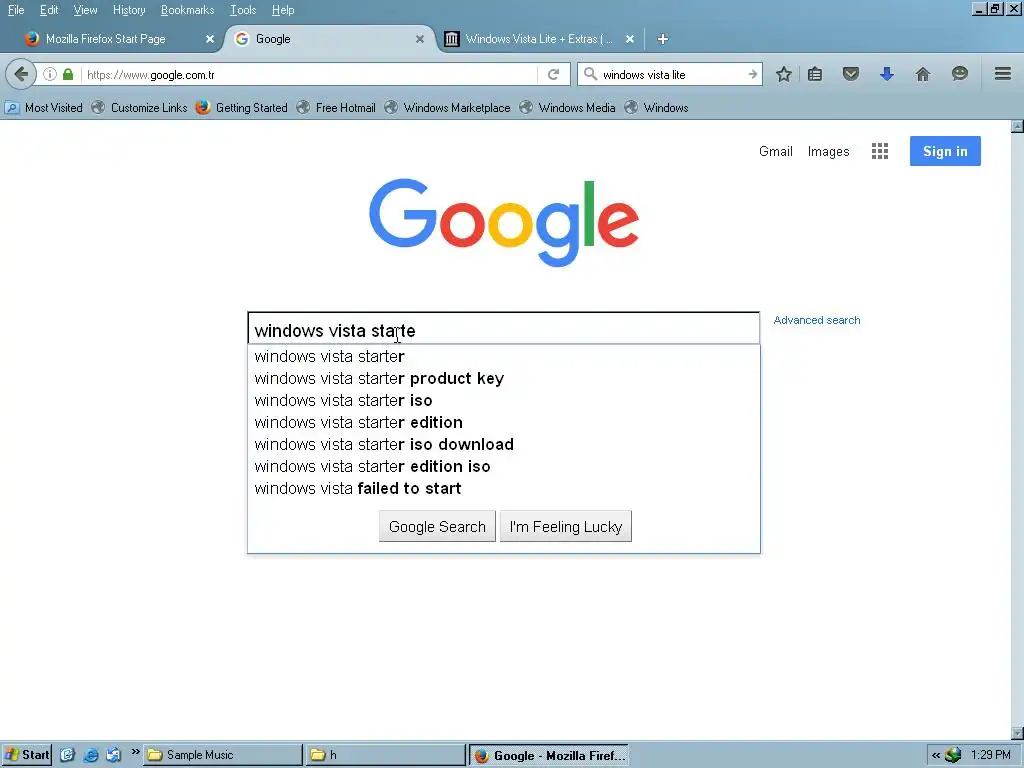1024x768 pixels.
Task: Bookmark this page with the star icon
Action: pyautogui.click(x=784, y=74)
